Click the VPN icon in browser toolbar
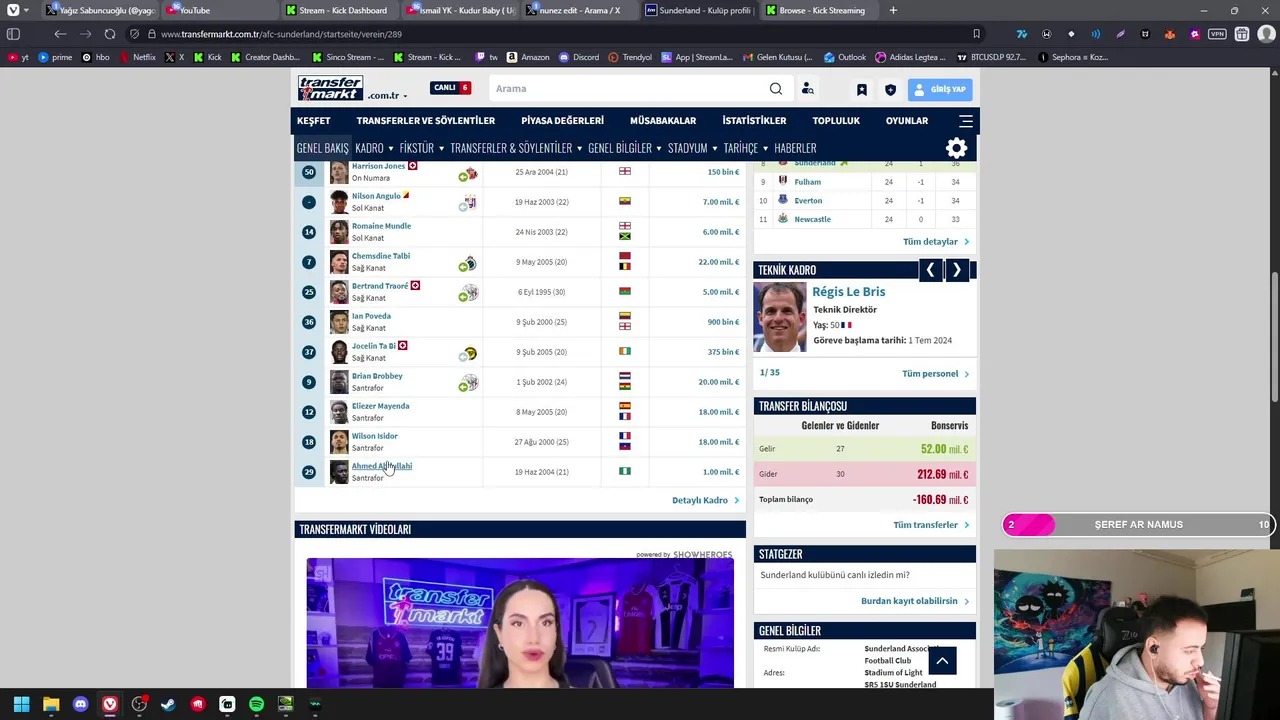Viewport: 1280px width, 720px height. pos(1217,34)
